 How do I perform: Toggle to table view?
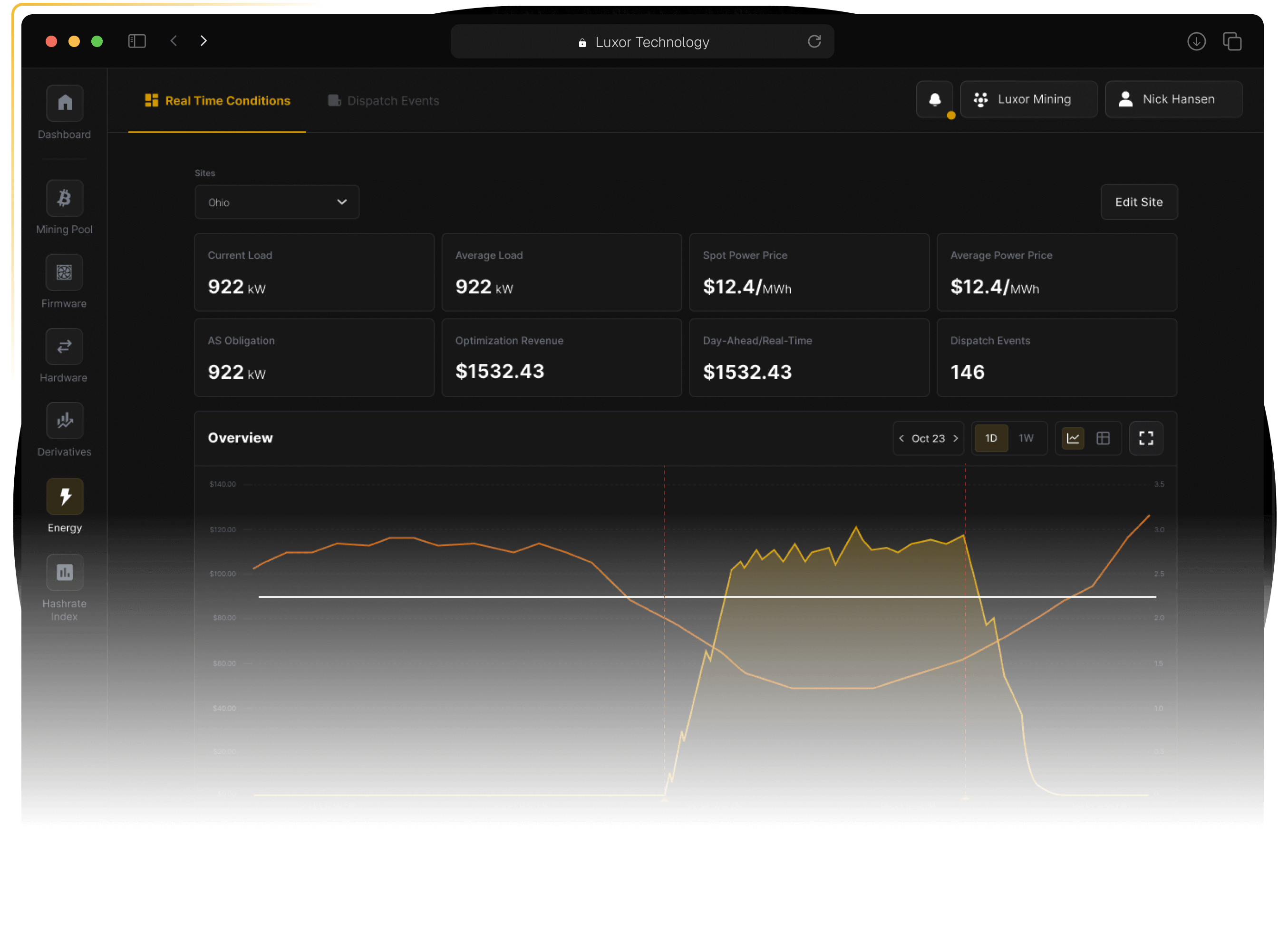coord(1103,438)
